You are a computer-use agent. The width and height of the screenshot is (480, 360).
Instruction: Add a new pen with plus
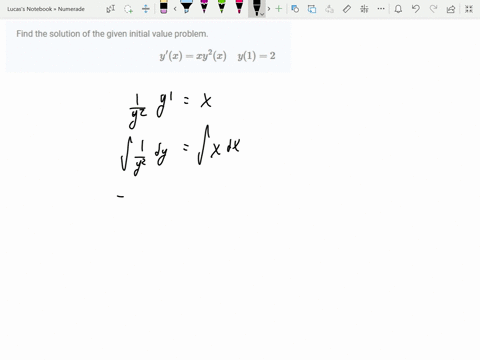pos(279,9)
